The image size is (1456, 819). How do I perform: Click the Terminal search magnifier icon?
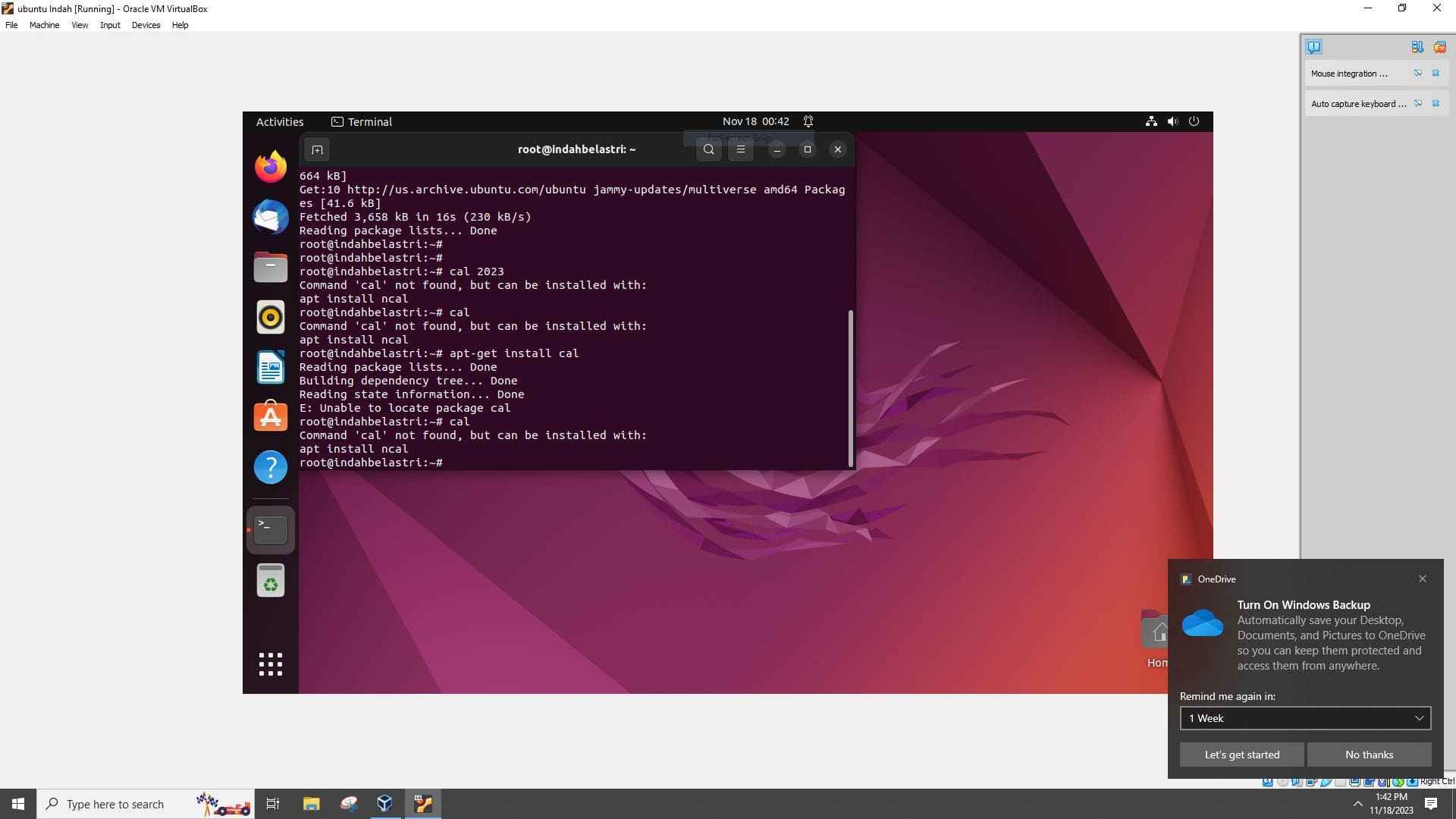708,149
